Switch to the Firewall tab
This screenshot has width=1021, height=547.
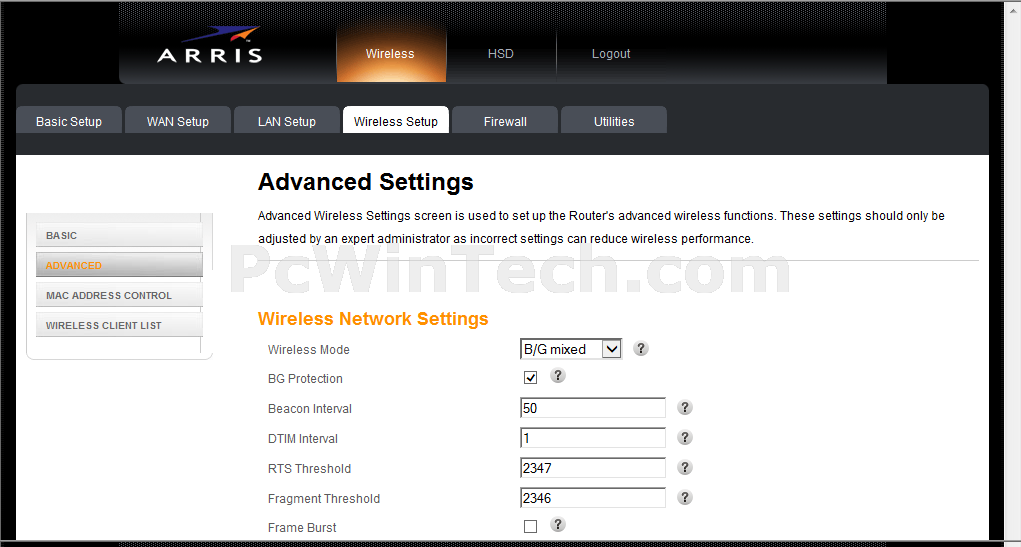click(505, 121)
